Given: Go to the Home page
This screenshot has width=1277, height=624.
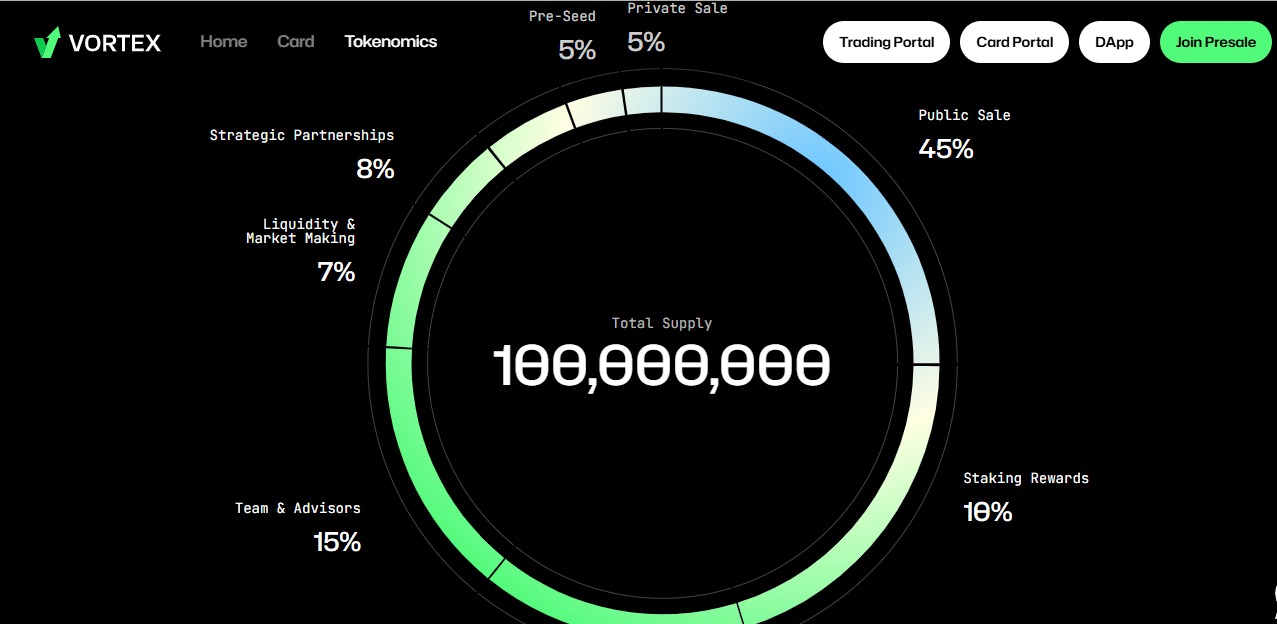Looking at the screenshot, I should [x=223, y=42].
